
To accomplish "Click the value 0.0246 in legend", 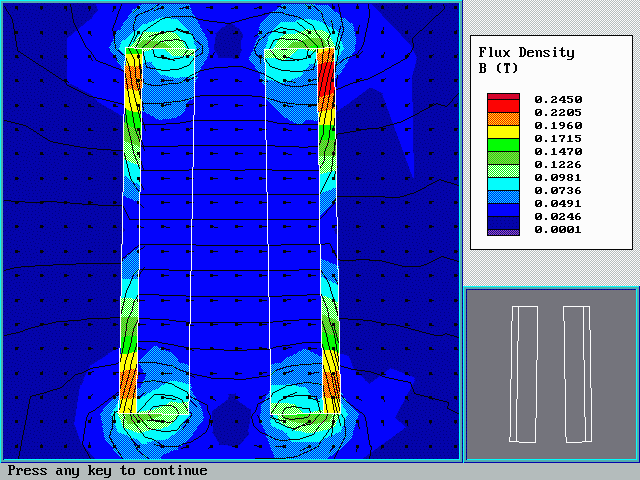I will pos(558,217).
